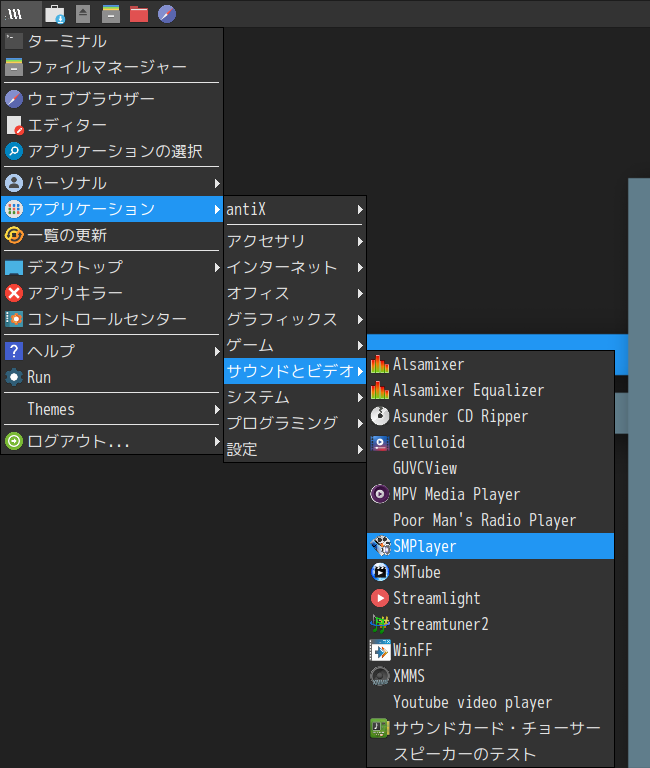Screen dimensions: 650x768
Task: Click the SMTube app icon
Action: click(x=380, y=572)
